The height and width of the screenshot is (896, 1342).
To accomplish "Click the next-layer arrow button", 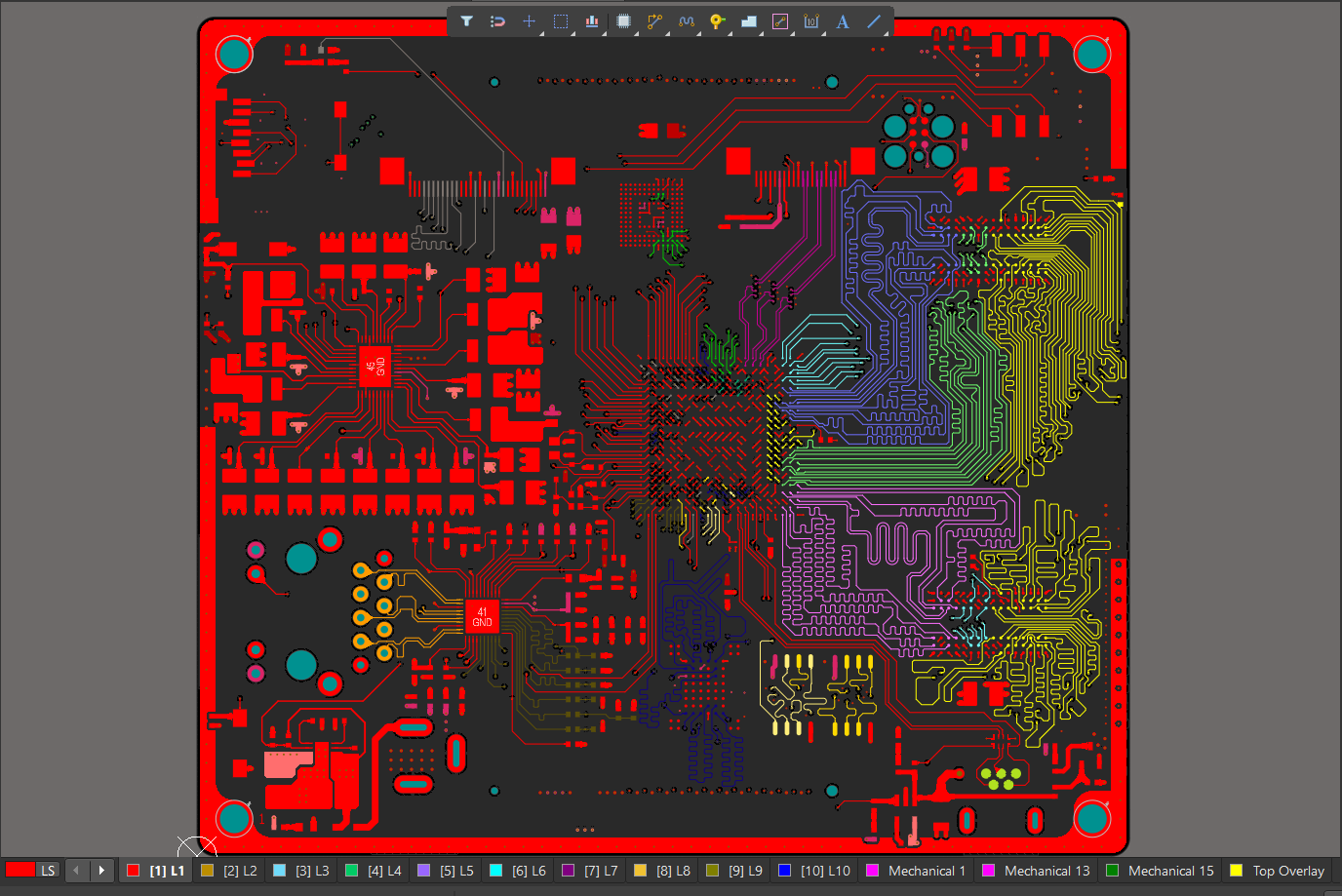I will 102,871.
